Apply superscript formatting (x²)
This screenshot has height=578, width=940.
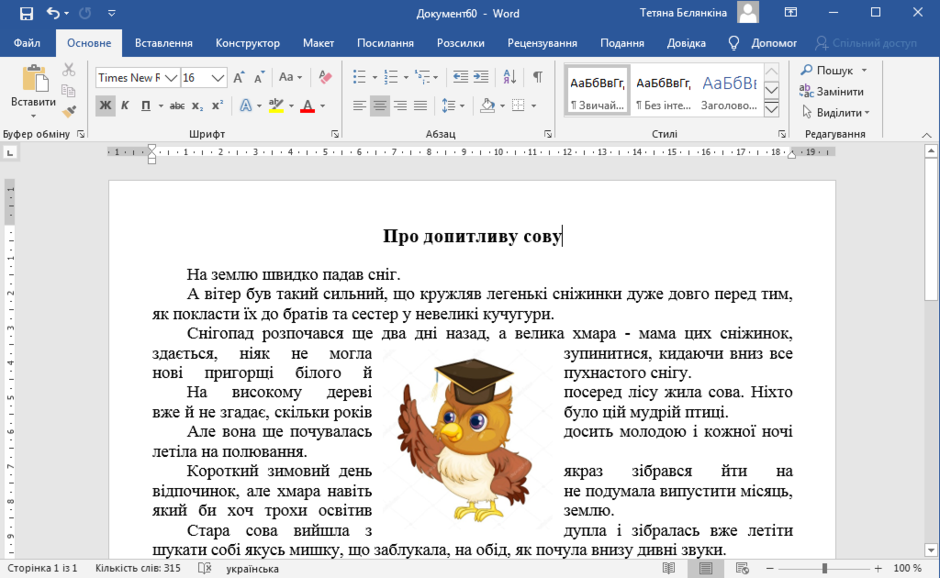pyautogui.click(x=217, y=106)
